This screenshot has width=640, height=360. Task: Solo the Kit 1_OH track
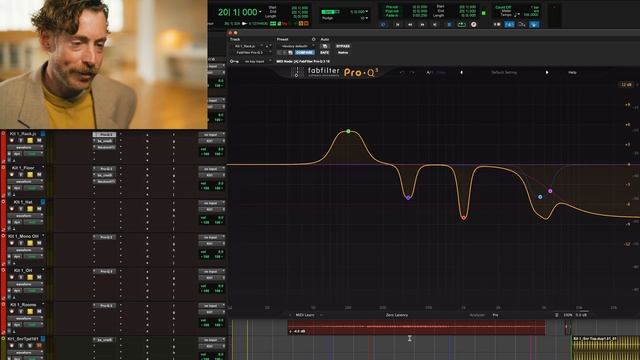(x=29, y=278)
